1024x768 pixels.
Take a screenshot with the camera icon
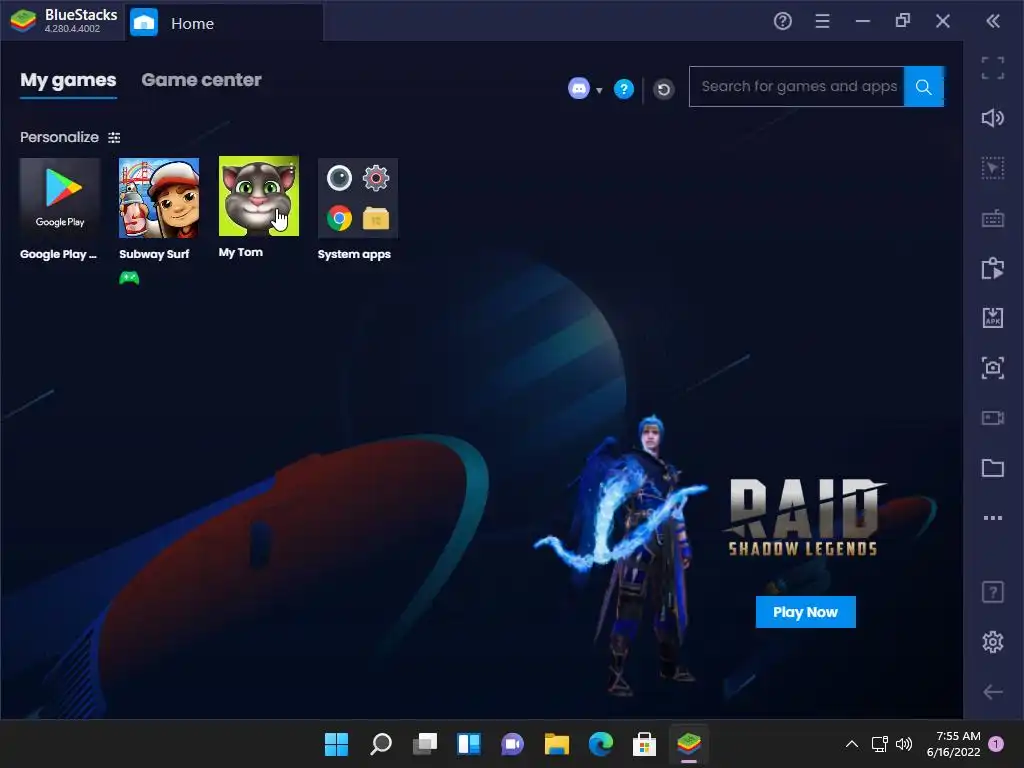tap(993, 368)
